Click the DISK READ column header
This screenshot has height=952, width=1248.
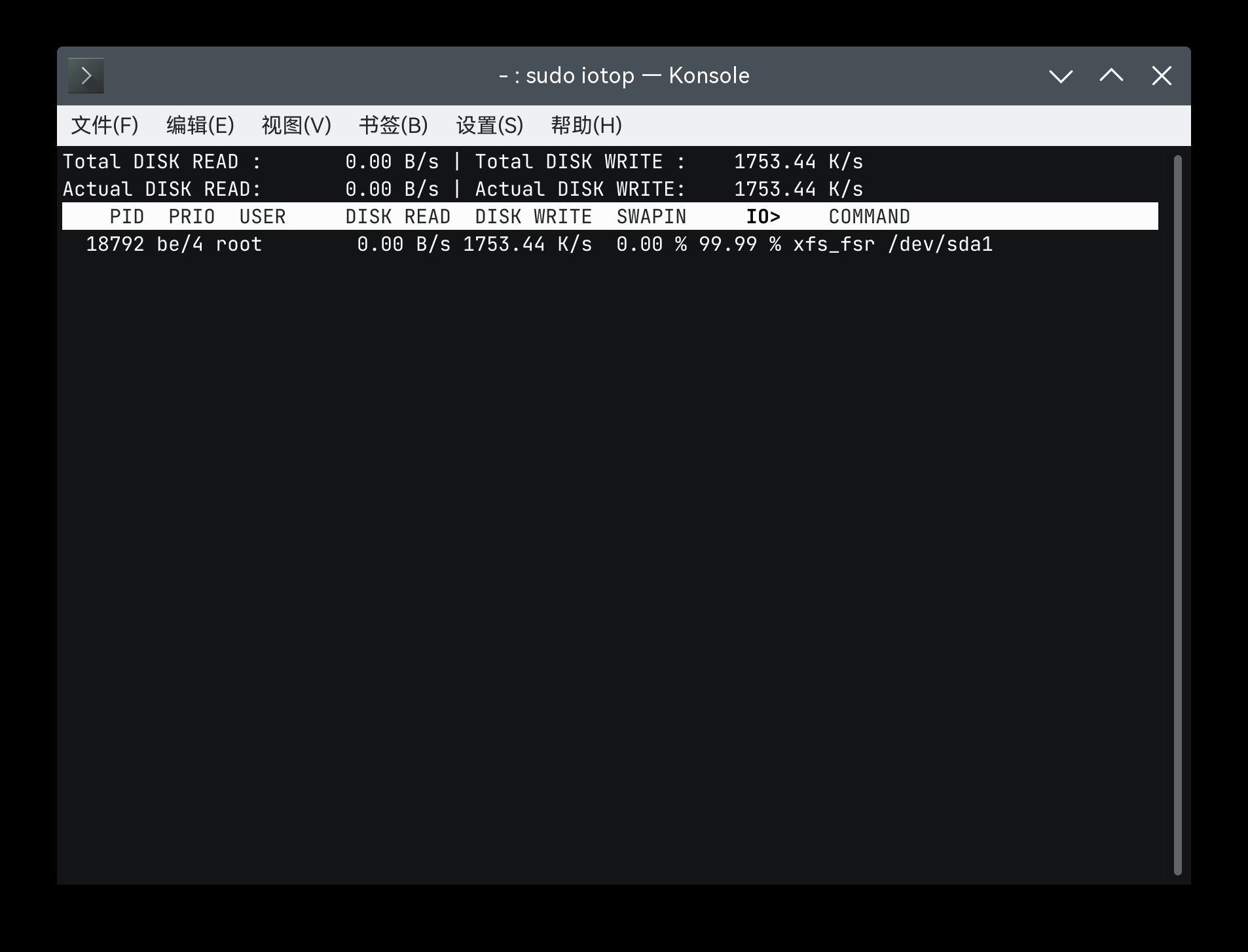[x=398, y=217]
